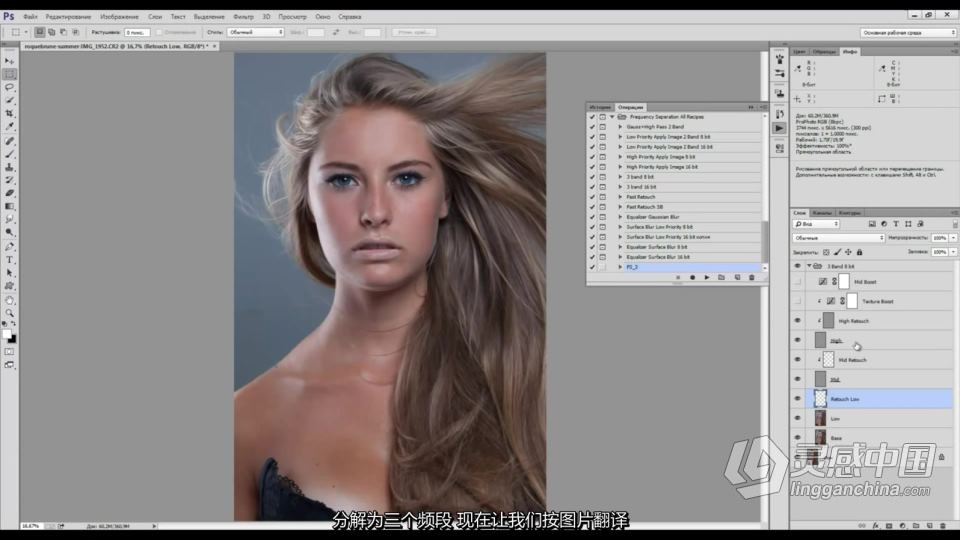The width and height of the screenshot is (960, 540).
Task: Show the Texture Boost layer
Action: pyautogui.click(x=797, y=301)
